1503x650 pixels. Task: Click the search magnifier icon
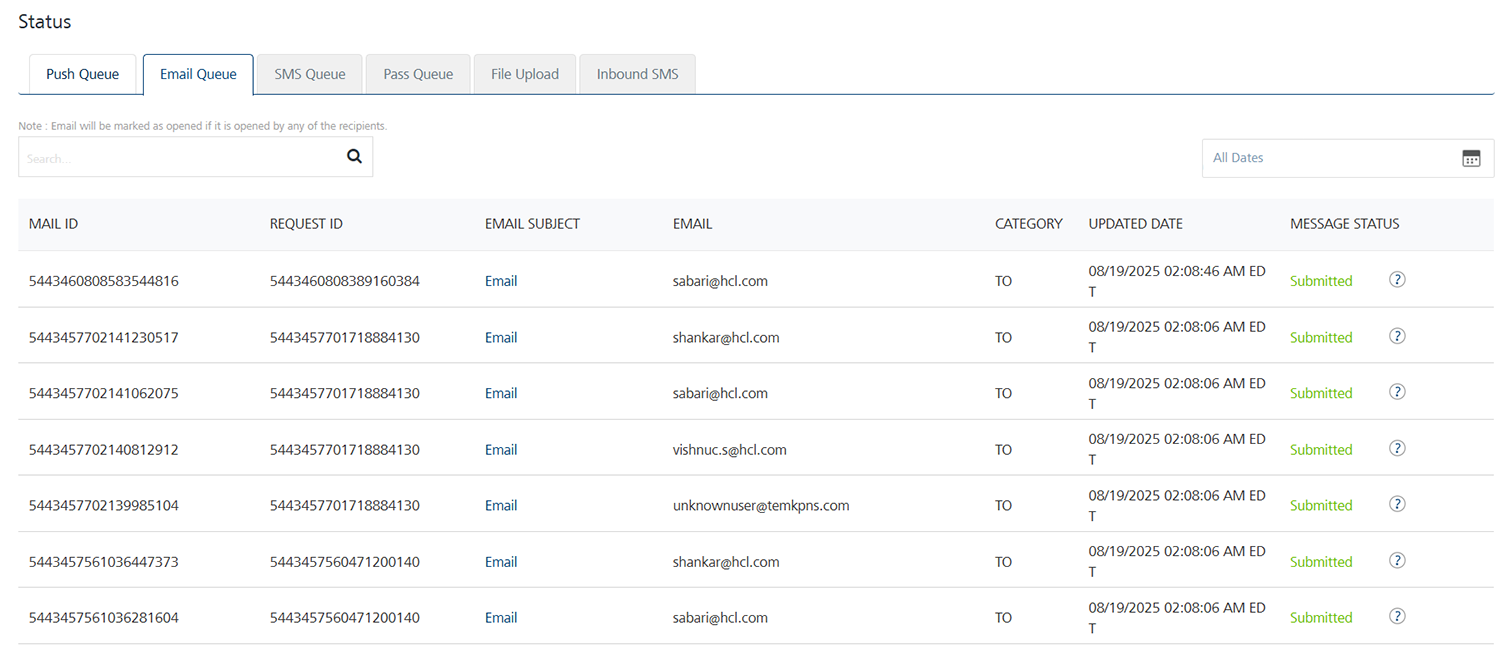tap(354, 156)
